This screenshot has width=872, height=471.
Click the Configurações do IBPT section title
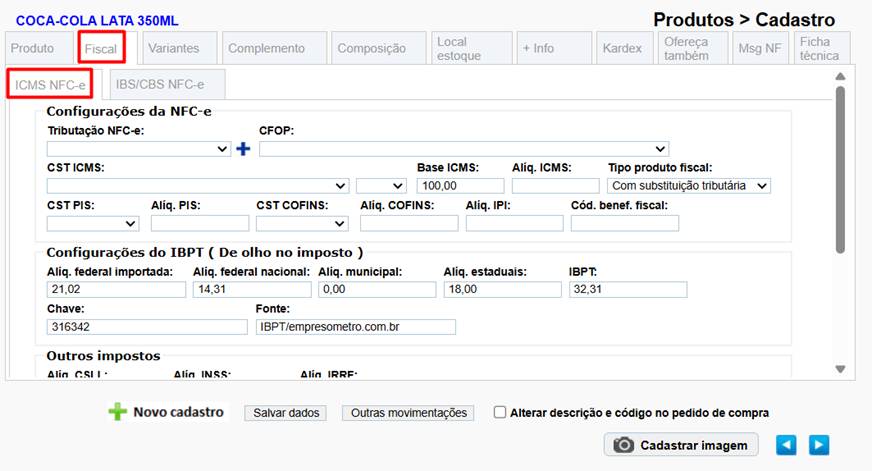[205, 252]
